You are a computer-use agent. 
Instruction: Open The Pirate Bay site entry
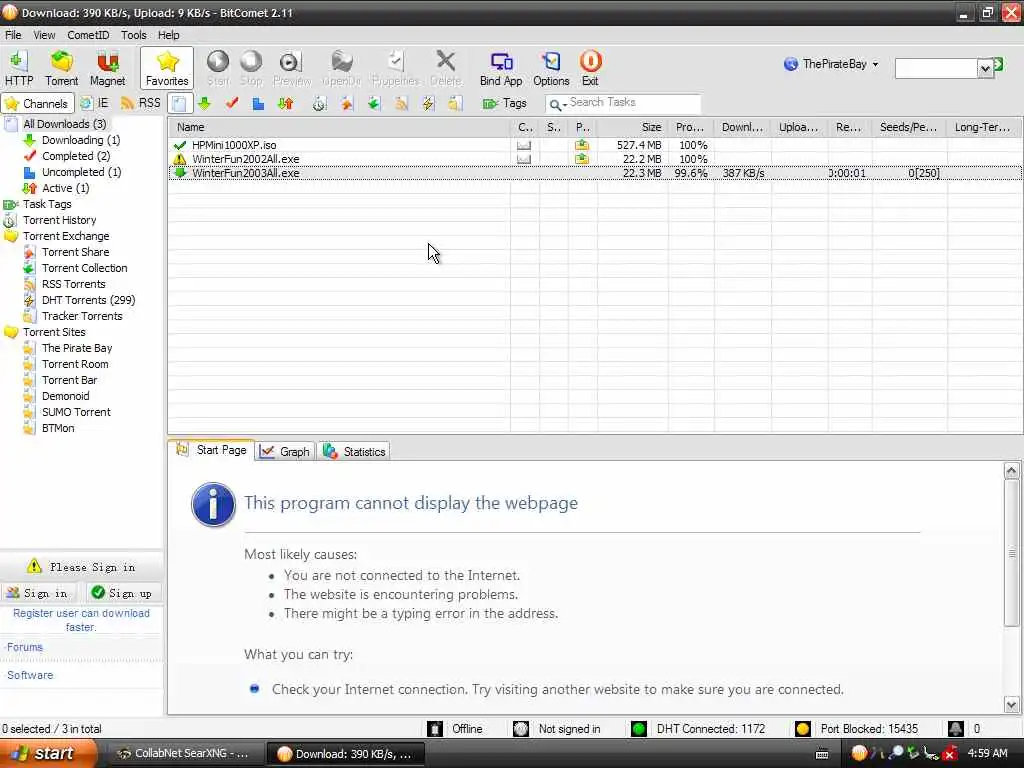77,348
